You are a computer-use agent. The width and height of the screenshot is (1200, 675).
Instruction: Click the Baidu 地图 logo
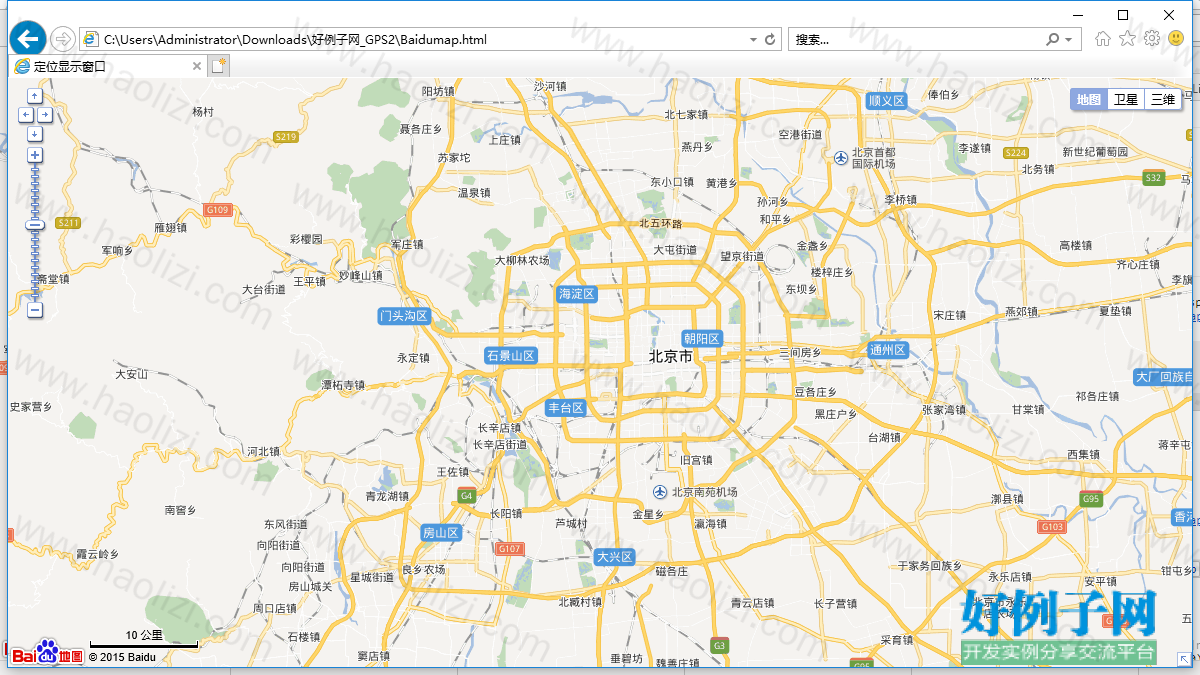point(47,652)
